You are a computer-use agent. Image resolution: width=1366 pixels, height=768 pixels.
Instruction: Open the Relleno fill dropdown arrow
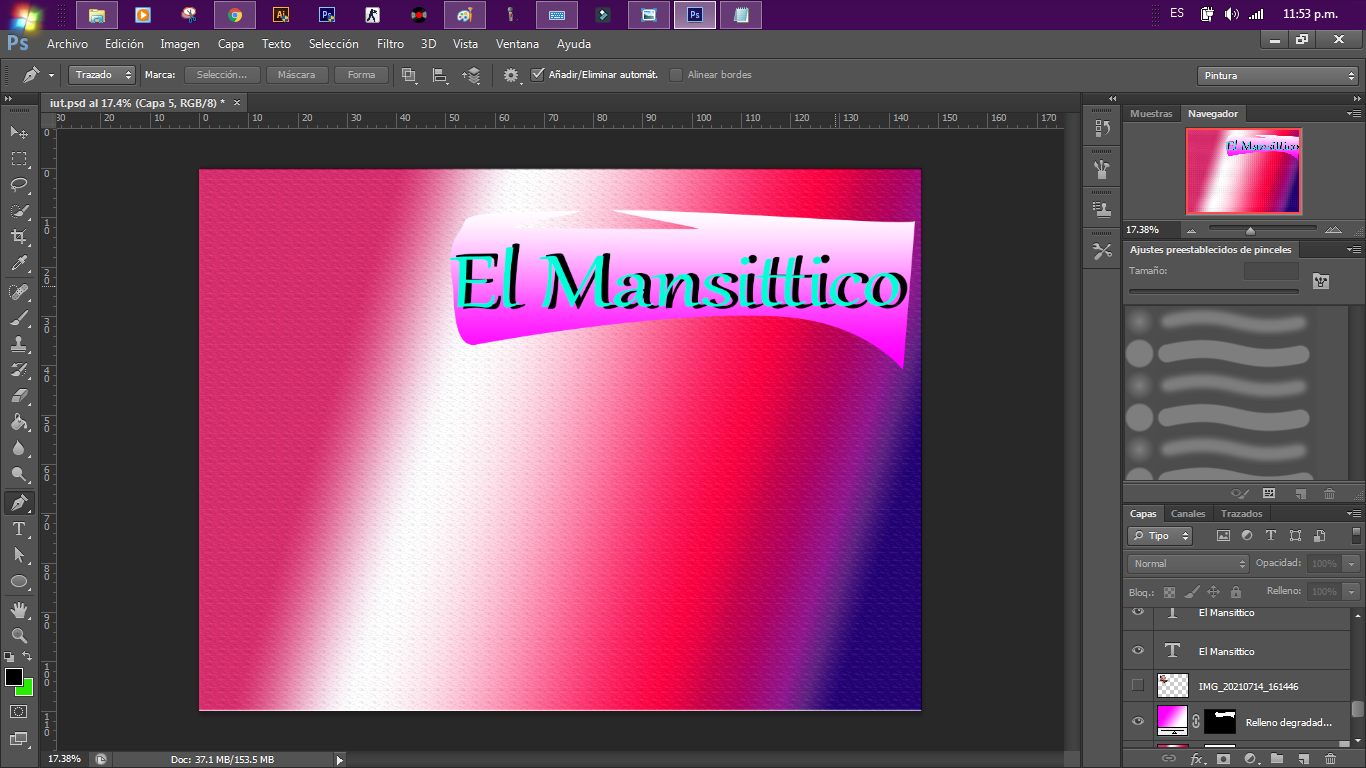coord(1352,592)
